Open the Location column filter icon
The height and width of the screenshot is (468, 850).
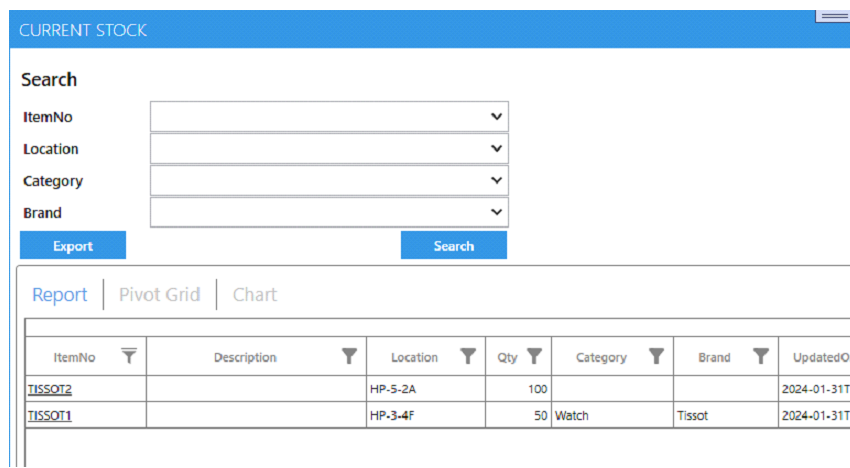coord(468,356)
